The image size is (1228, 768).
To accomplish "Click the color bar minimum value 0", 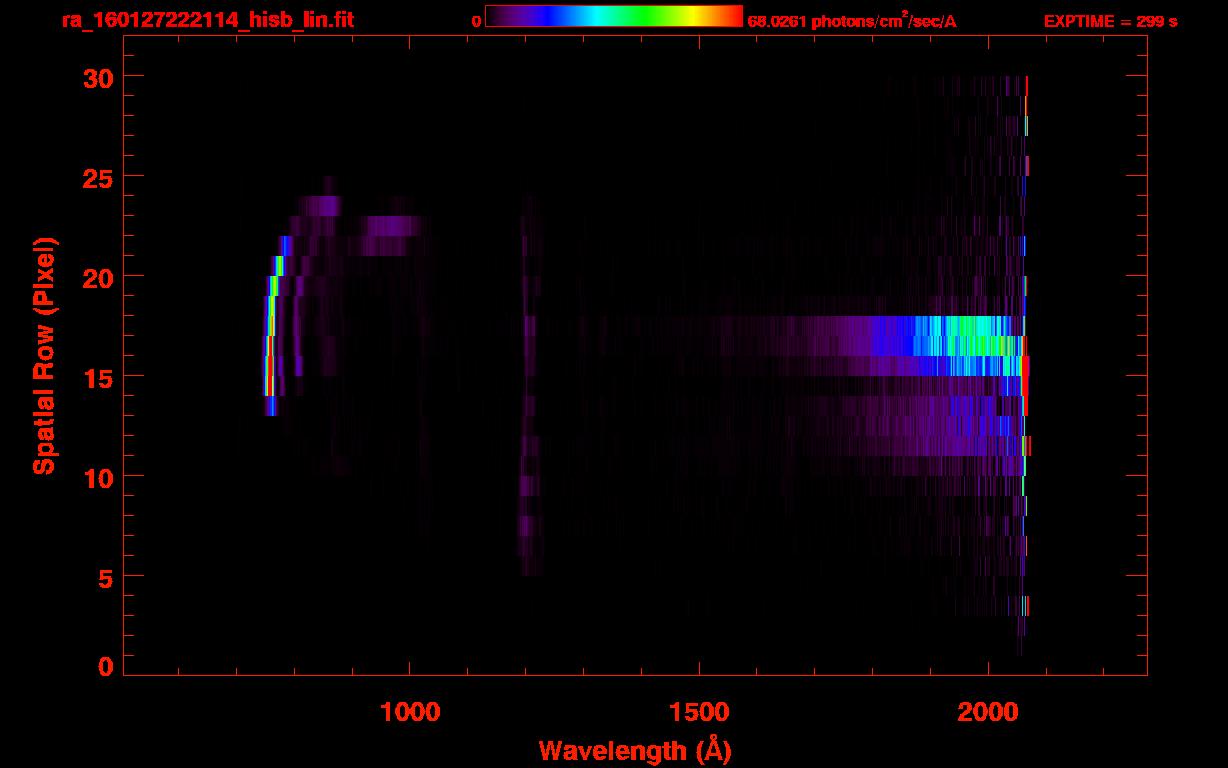I will pyautogui.click(x=476, y=21).
